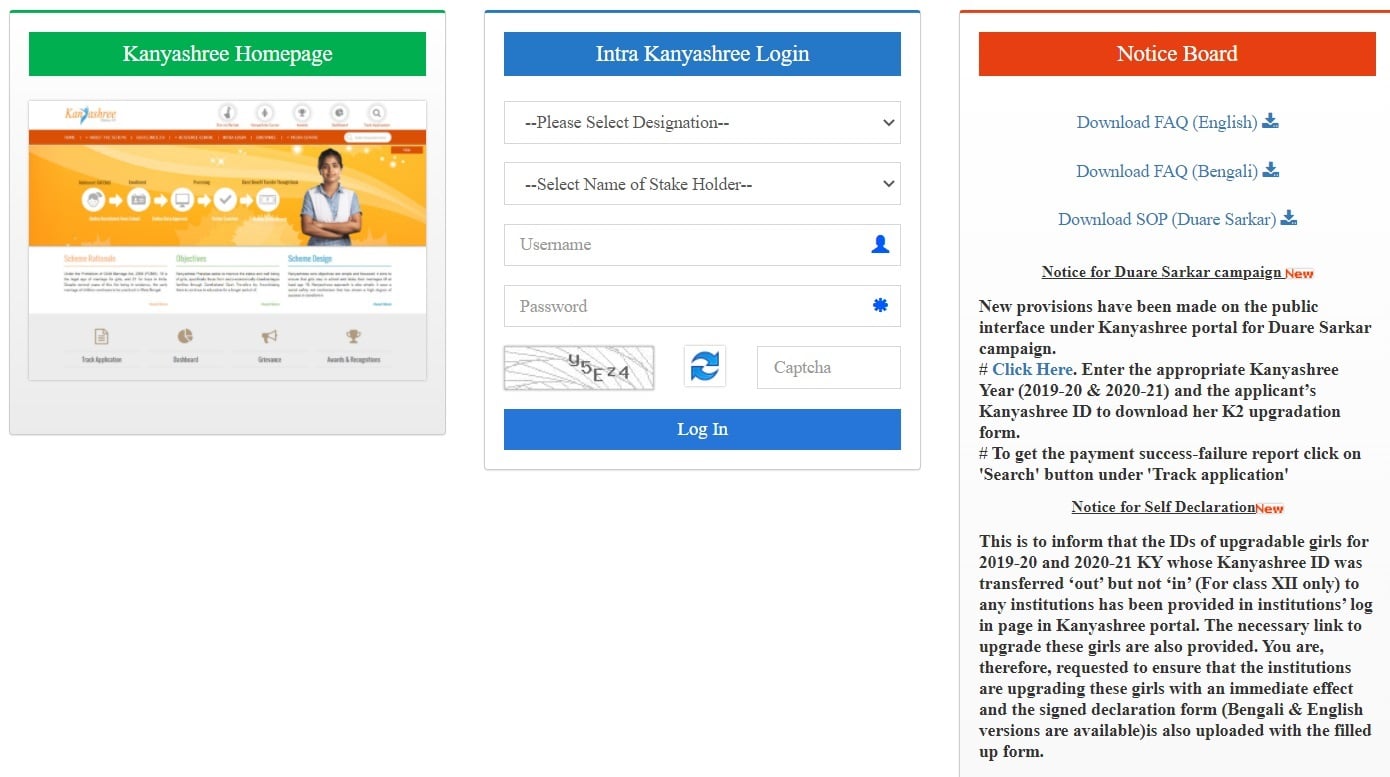Click the Grievance megaphone icon in homepage preview
Screen dimensions: 1390x777
(x=269, y=337)
